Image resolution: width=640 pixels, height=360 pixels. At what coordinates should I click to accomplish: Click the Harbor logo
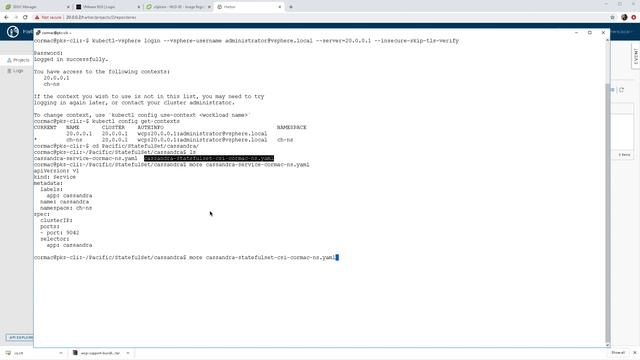pos(13,31)
